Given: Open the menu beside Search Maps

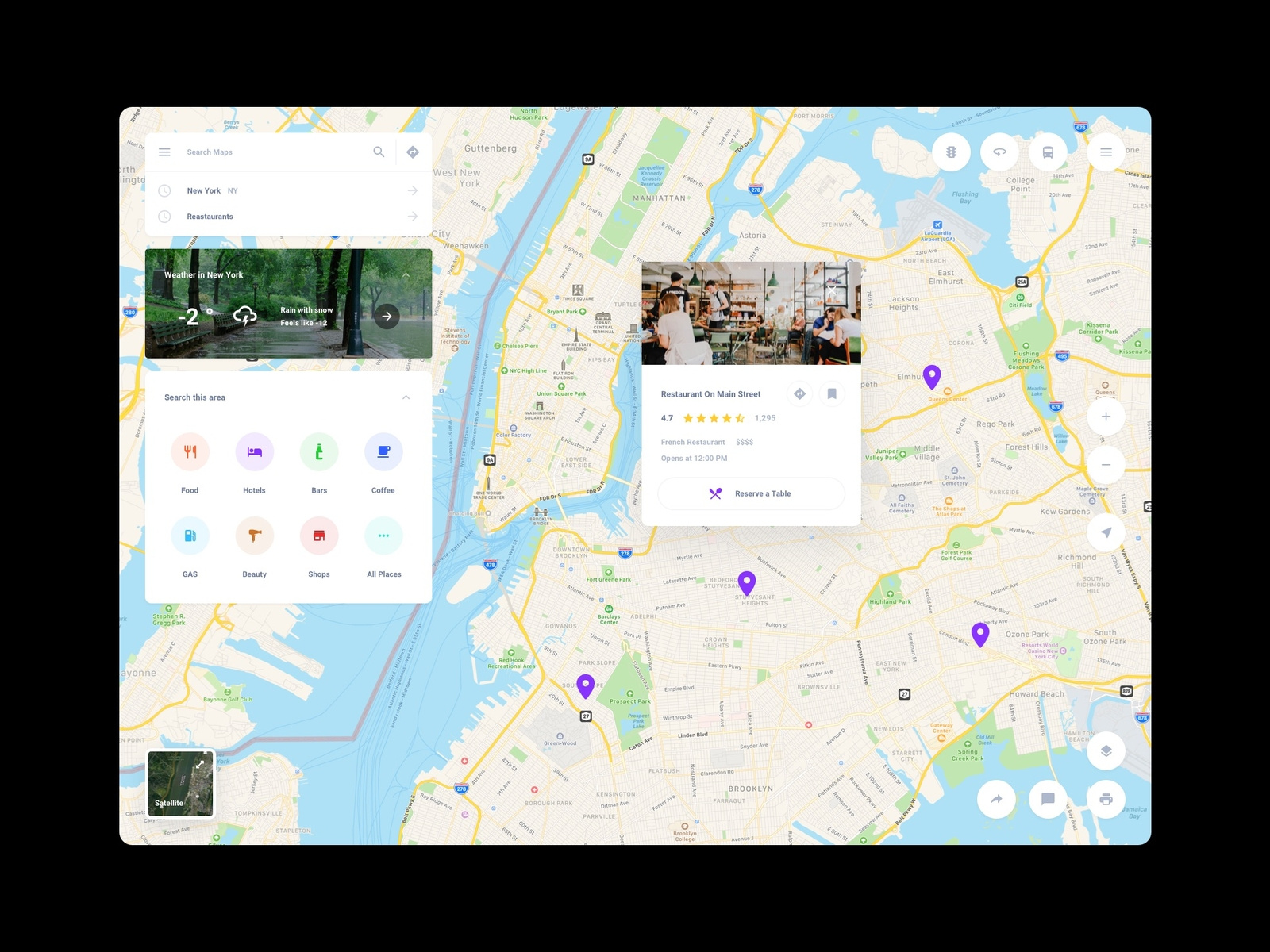Looking at the screenshot, I should point(164,152).
